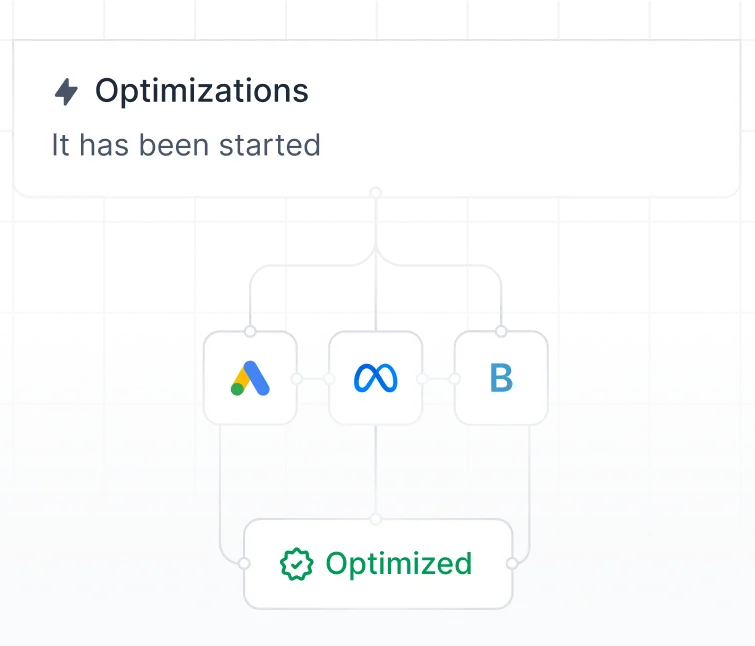Click the right edge connector dot of the Meta node
The height and width of the screenshot is (646, 755).
click(422, 379)
